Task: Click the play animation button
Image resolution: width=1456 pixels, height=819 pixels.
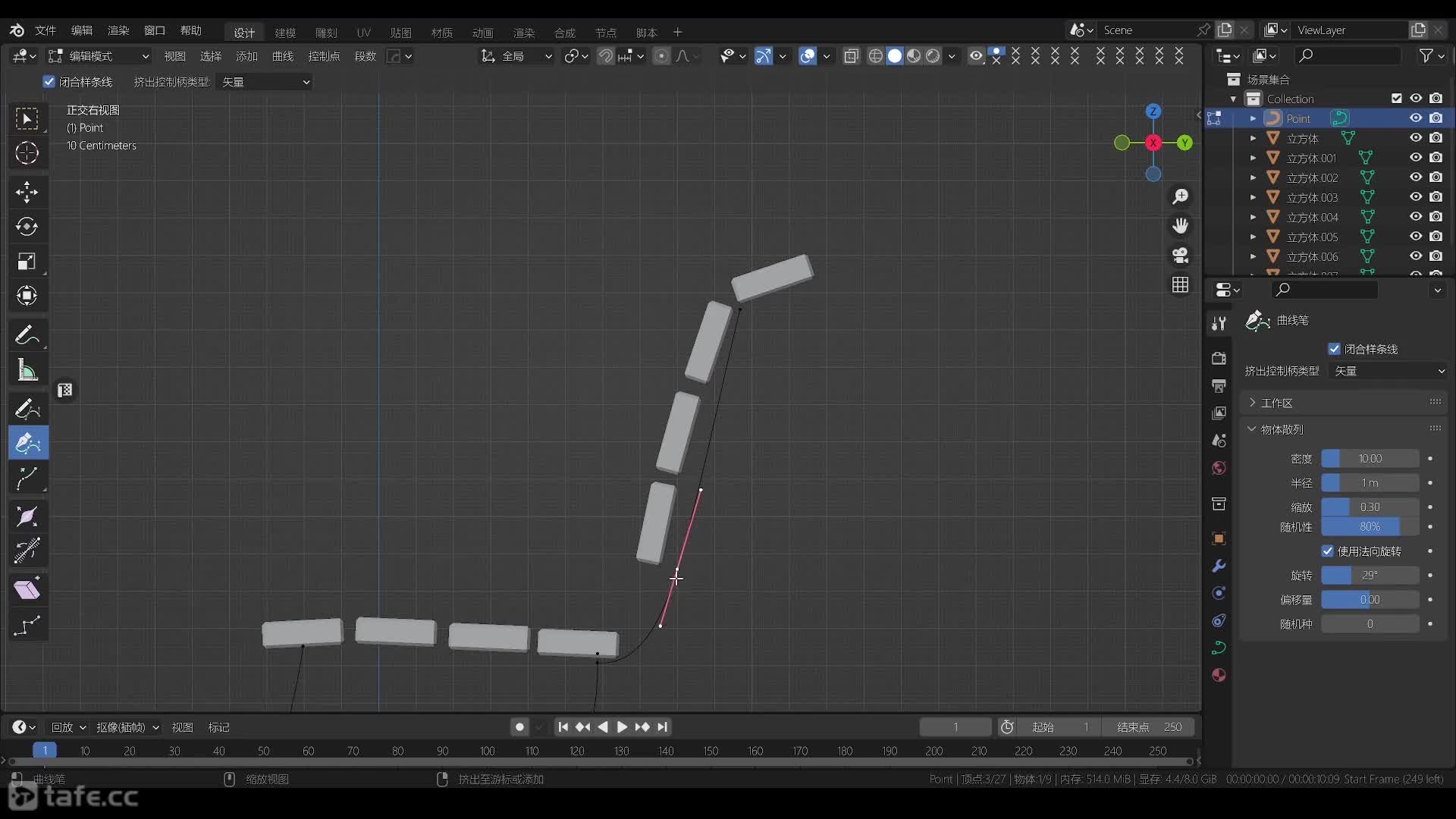Action: 622,727
